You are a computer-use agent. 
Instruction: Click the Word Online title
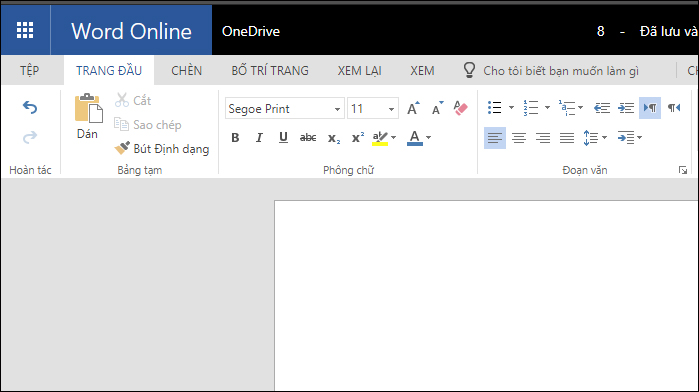(132, 31)
